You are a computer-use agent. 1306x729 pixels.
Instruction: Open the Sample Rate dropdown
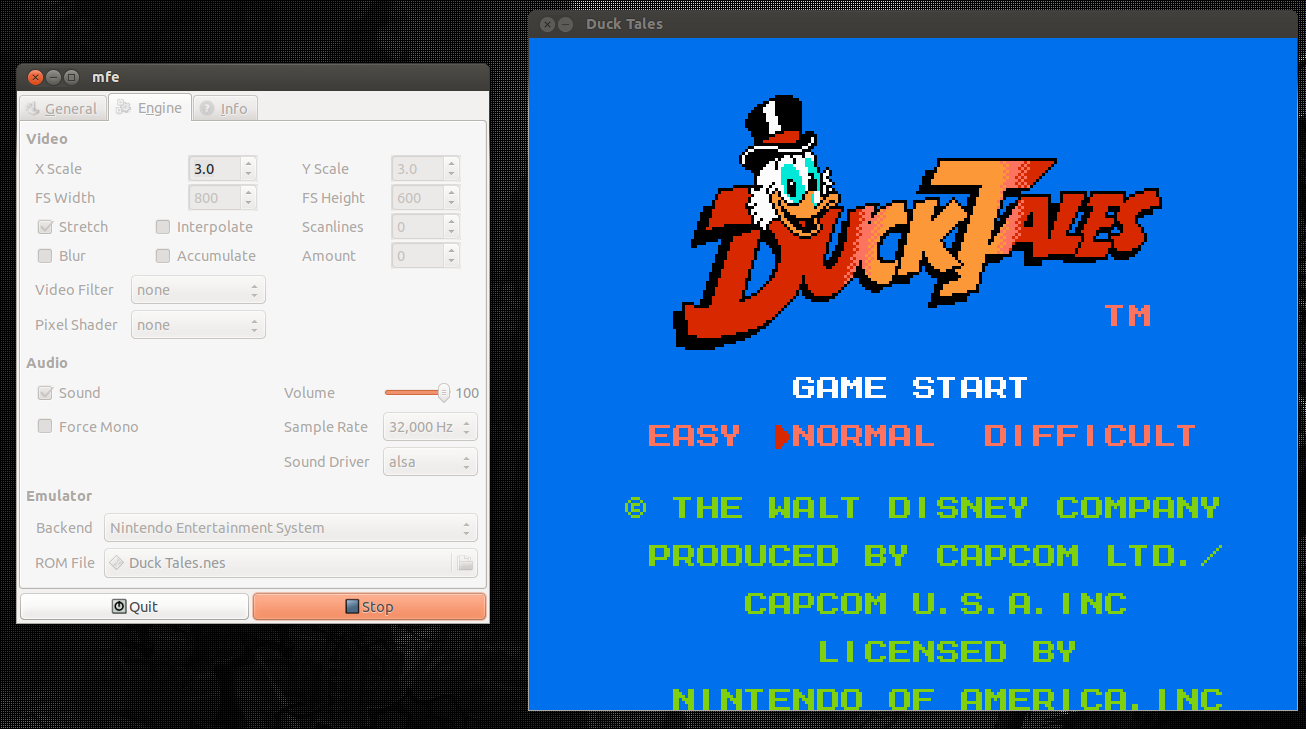pyautogui.click(x=430, y=427)
